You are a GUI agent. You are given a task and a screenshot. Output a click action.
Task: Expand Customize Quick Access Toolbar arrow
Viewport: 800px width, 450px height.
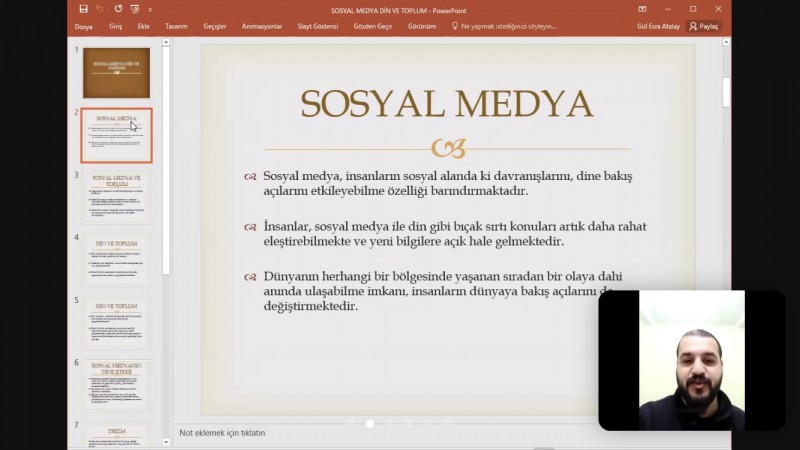click(x=148, y=9)
